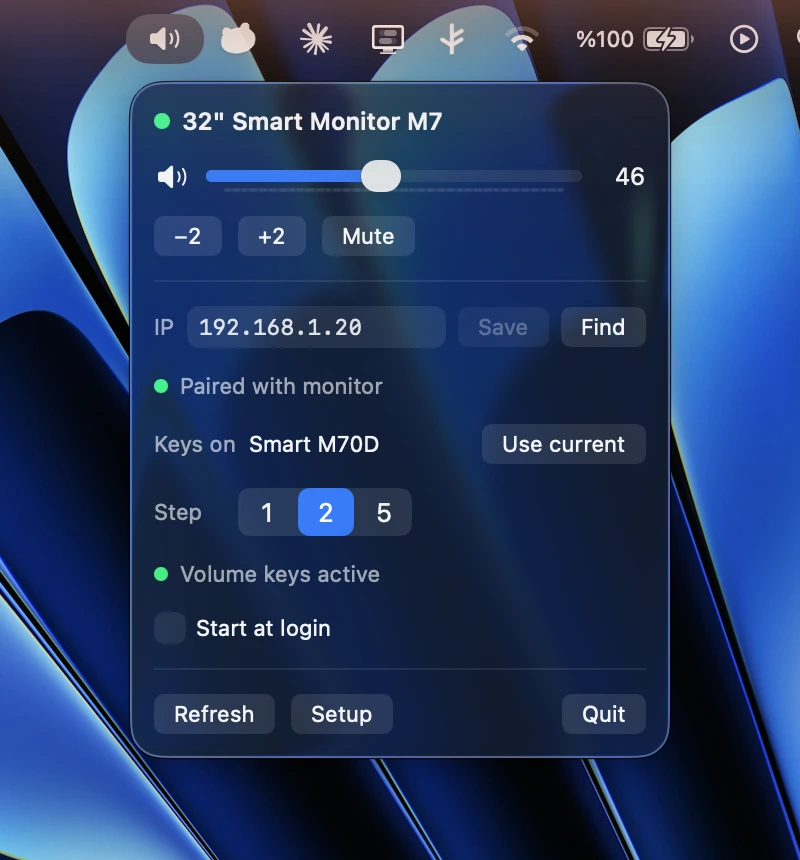This screenshot has height=860, width=800.
Task: Open the play circle menu bar icon
Action: 744,39
